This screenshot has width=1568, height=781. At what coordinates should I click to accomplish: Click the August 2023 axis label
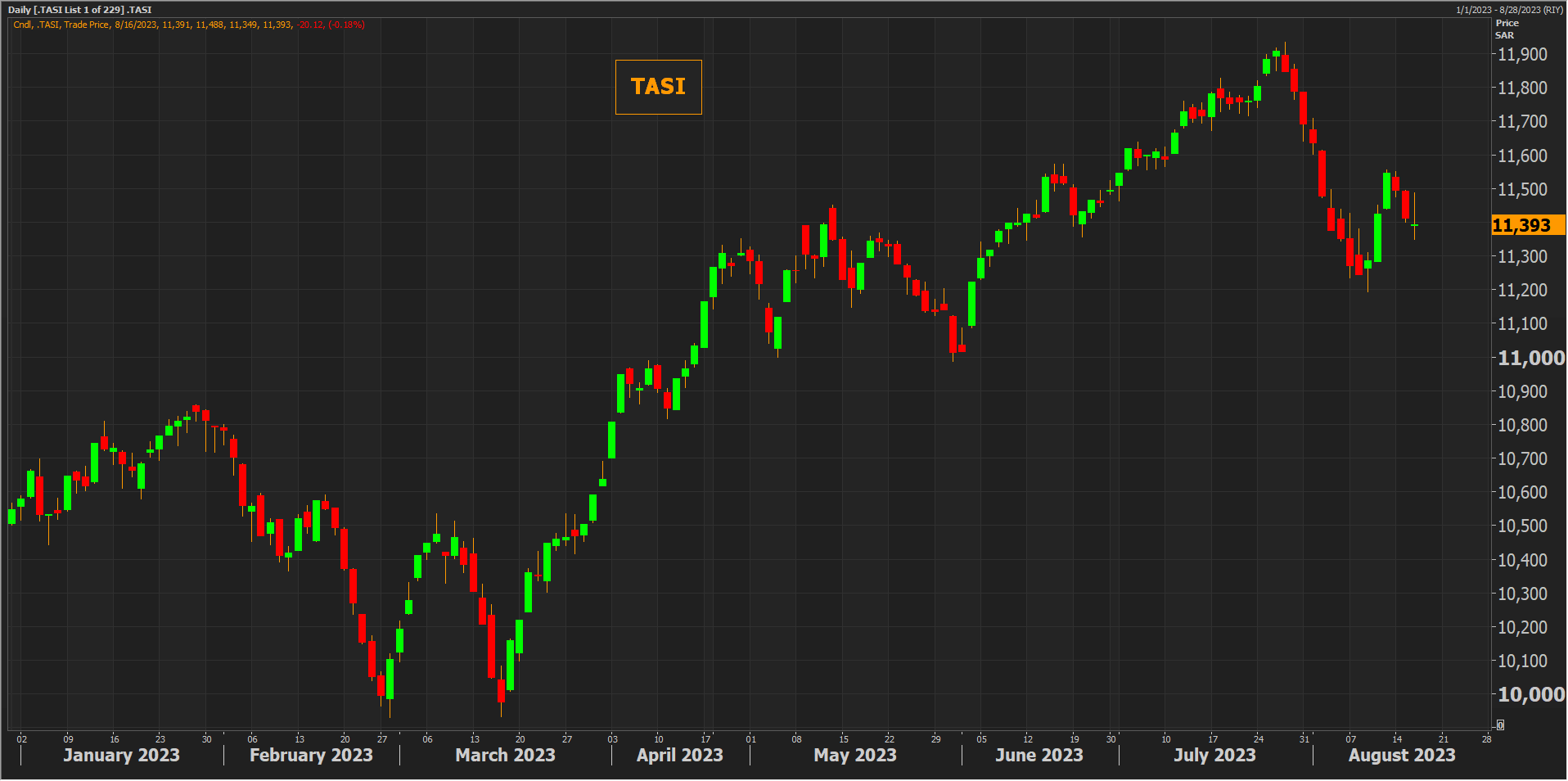[1401, 755]
